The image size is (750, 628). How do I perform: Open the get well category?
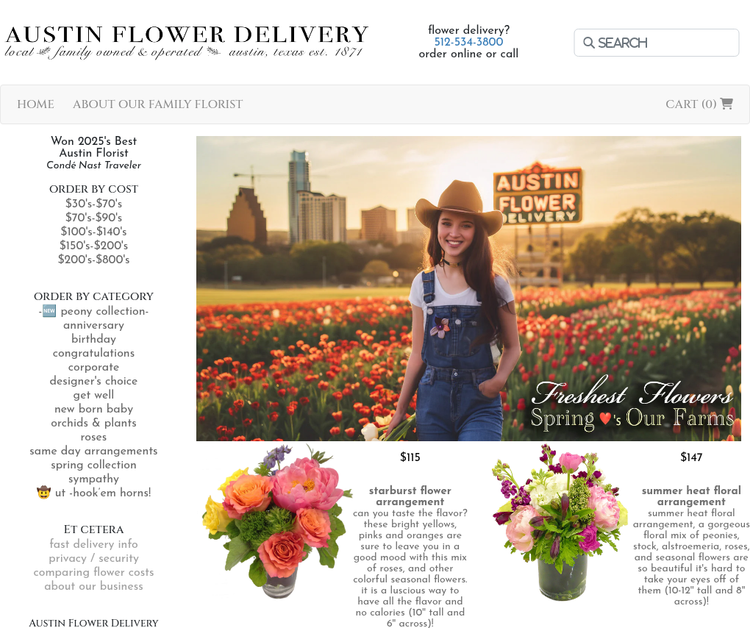tap(94, 395)
